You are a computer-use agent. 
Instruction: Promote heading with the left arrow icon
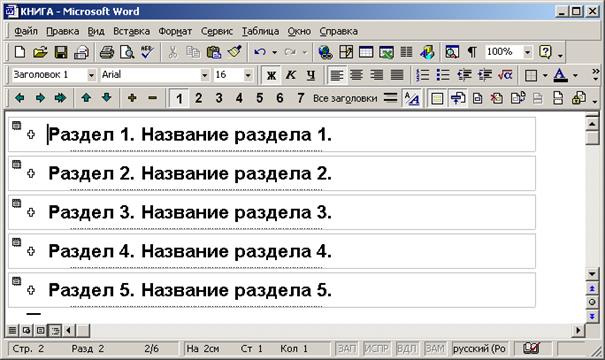pos(20,98)
